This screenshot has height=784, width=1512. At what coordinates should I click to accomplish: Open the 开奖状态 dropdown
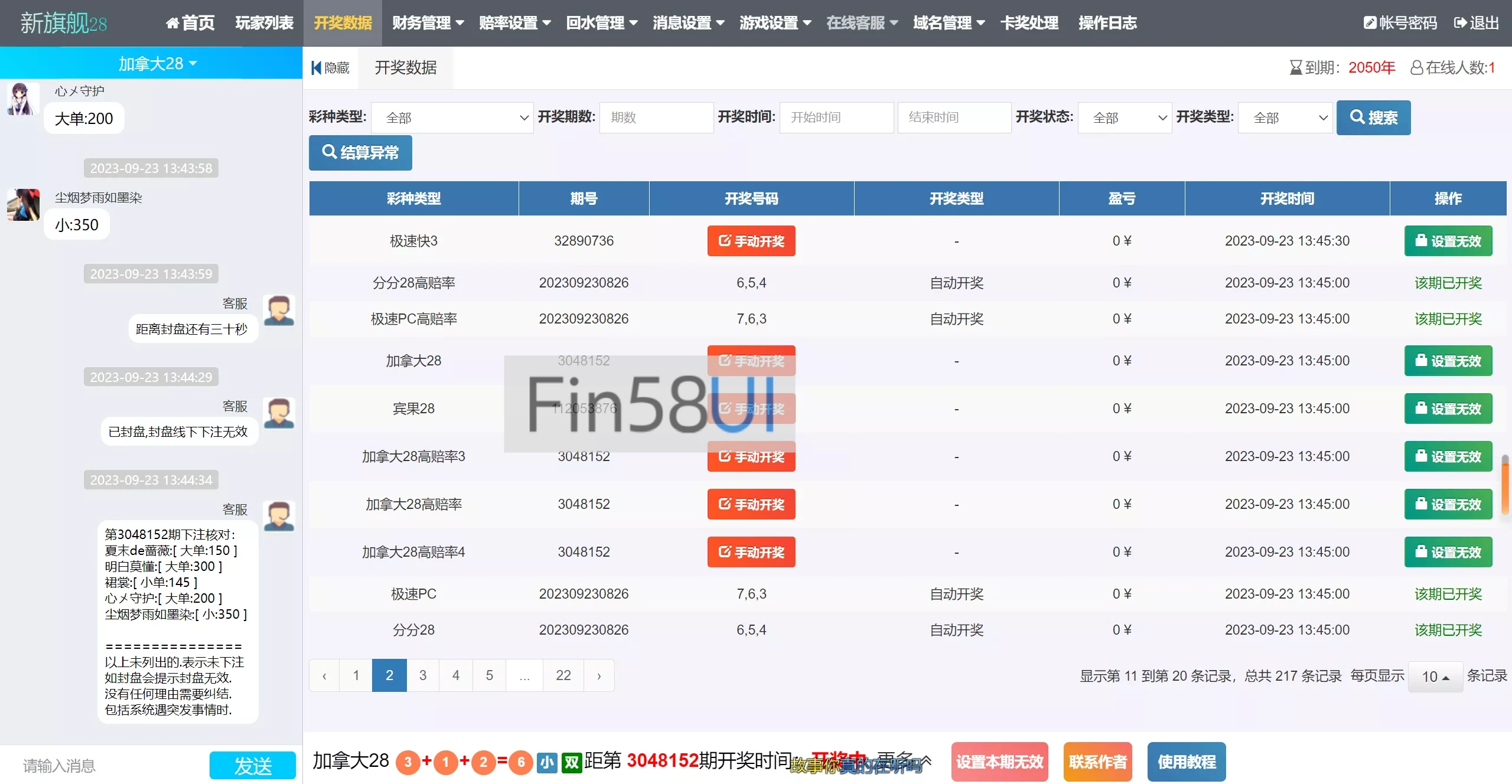pyautogui.click(x=1124, y=117)
